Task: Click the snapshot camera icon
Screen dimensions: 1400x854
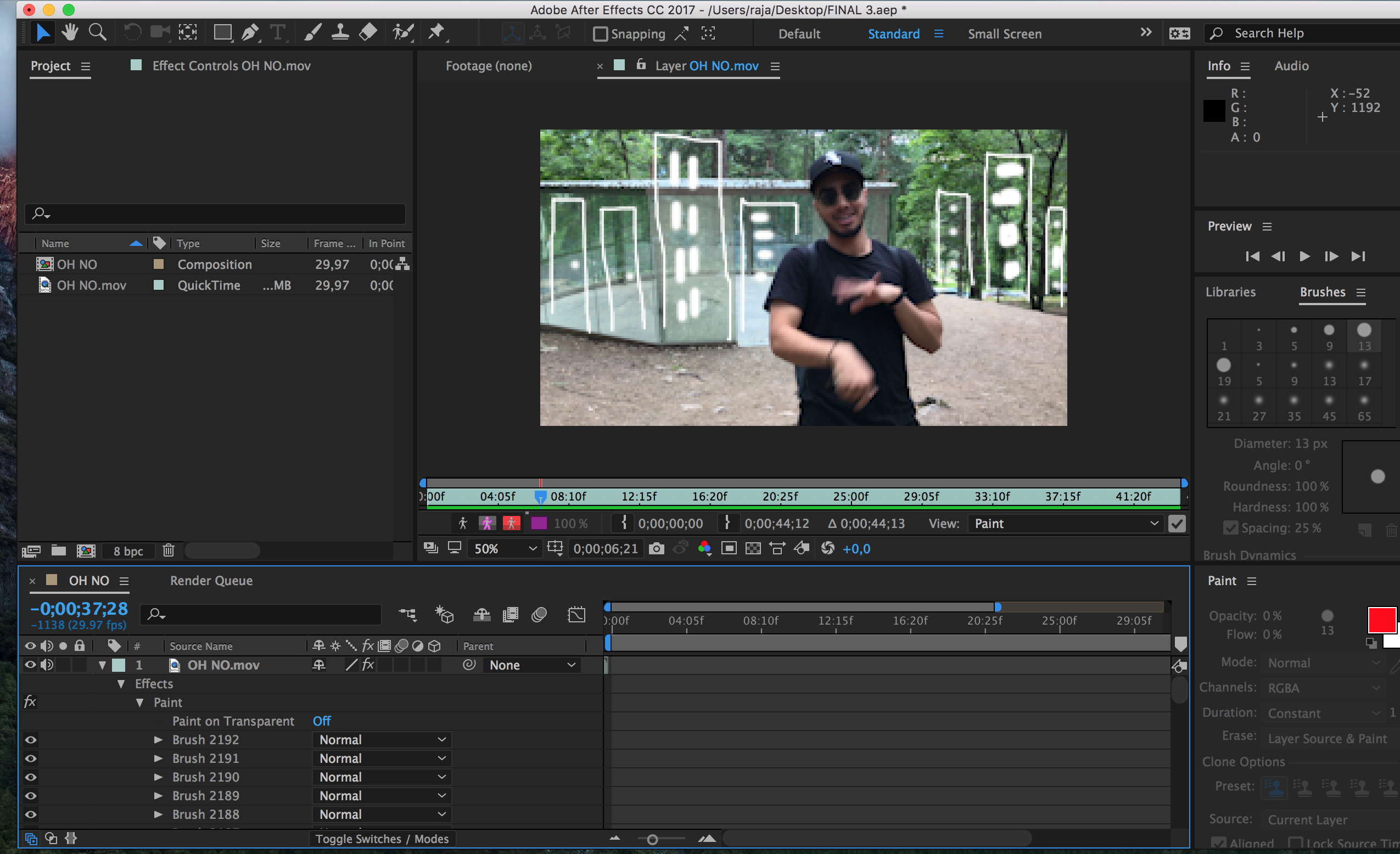Action: coord(656,548)
